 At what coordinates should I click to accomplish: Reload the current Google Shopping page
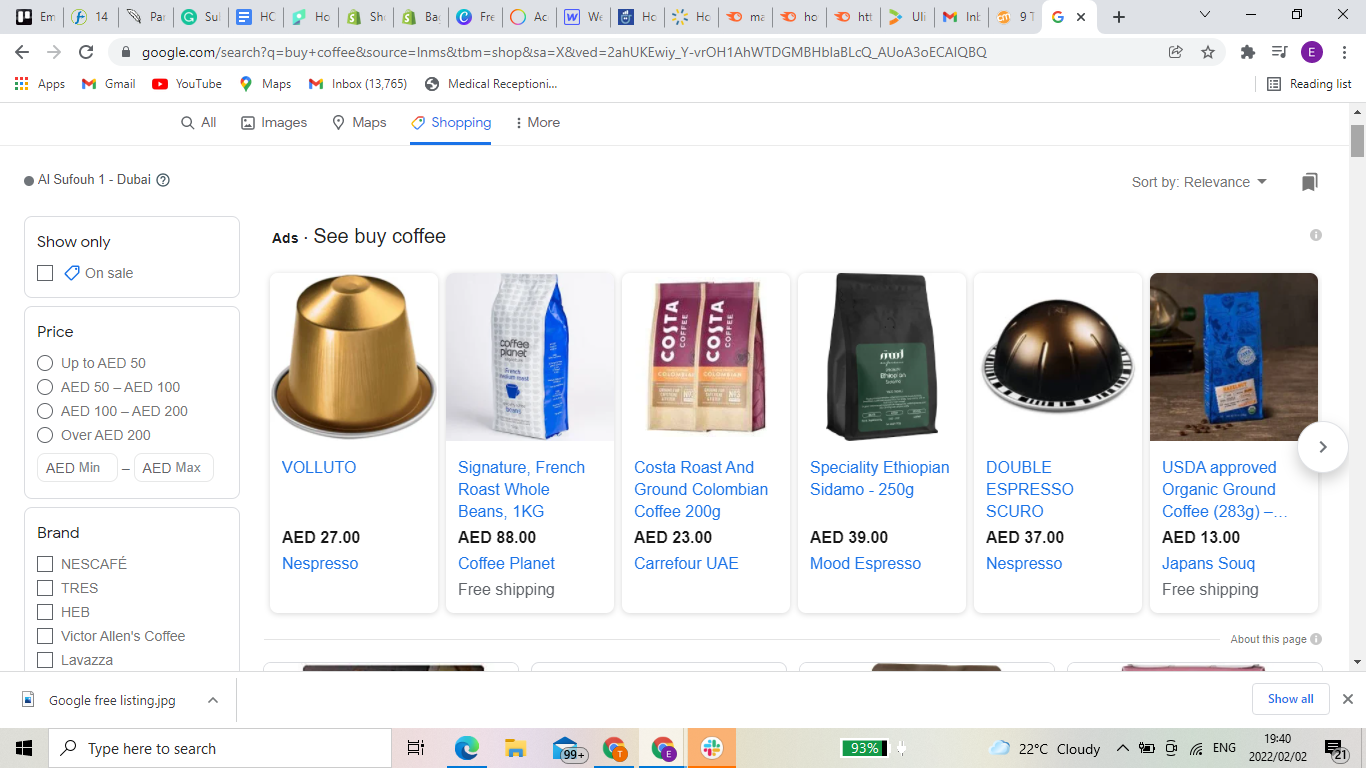(86, 52)
